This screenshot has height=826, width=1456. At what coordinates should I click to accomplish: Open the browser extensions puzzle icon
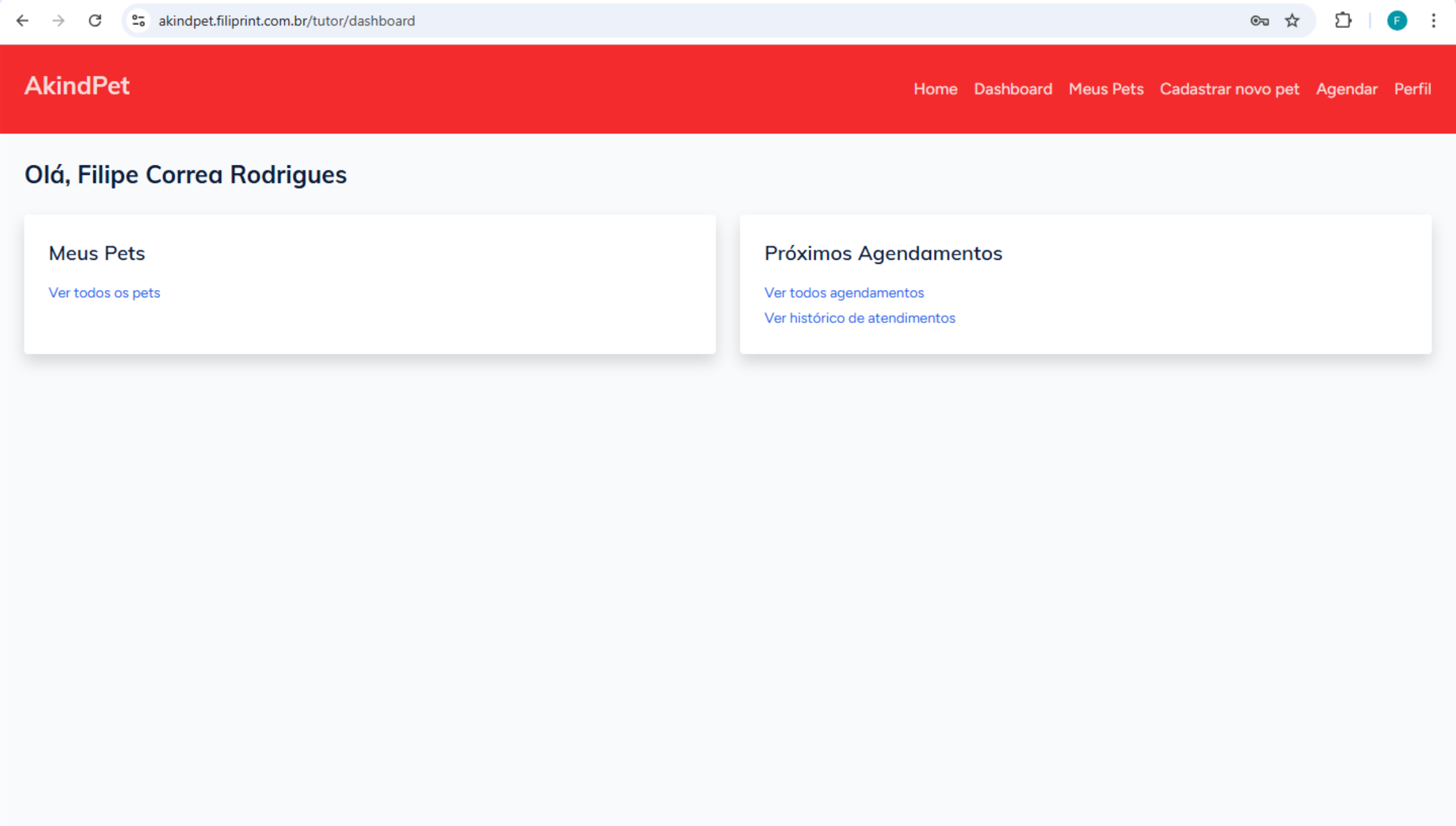point(1343,21)
